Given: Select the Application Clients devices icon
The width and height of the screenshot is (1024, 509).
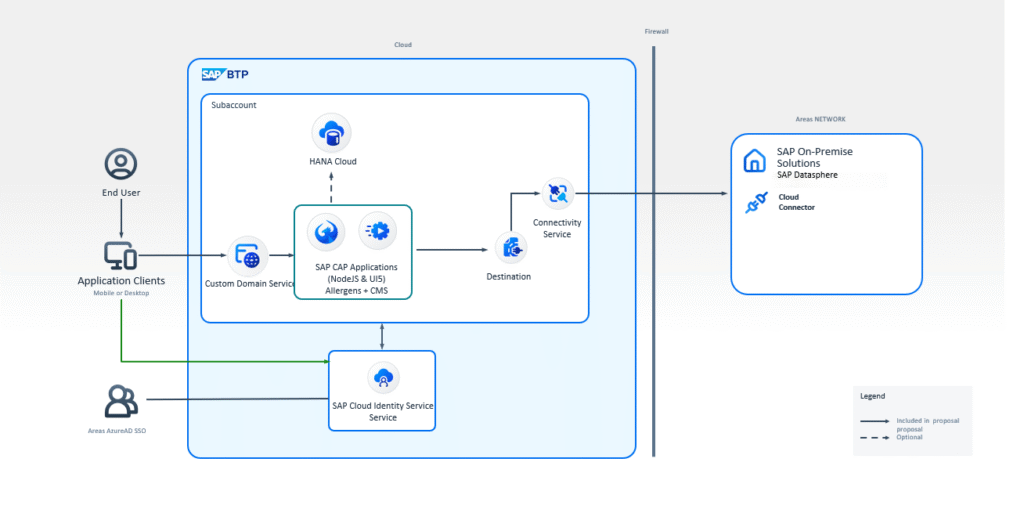Looking at the screenshot, I should coord(121,256).
